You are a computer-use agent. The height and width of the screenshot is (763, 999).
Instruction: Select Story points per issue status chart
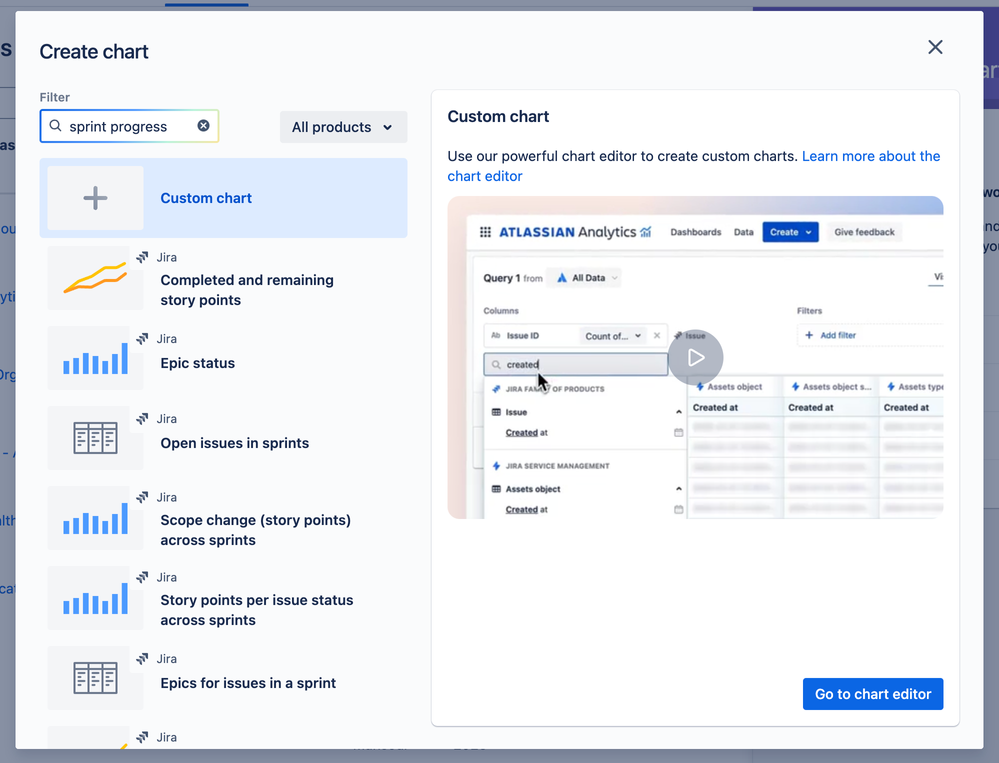click(223, 599)
